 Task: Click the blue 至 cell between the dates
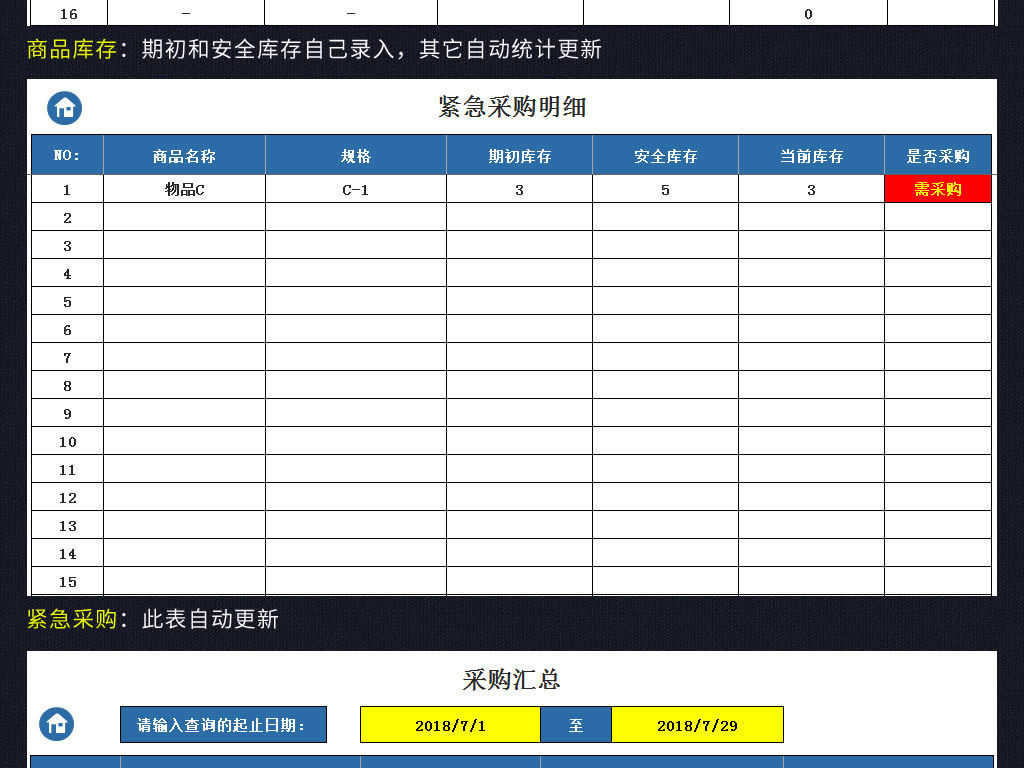[577, 724]
